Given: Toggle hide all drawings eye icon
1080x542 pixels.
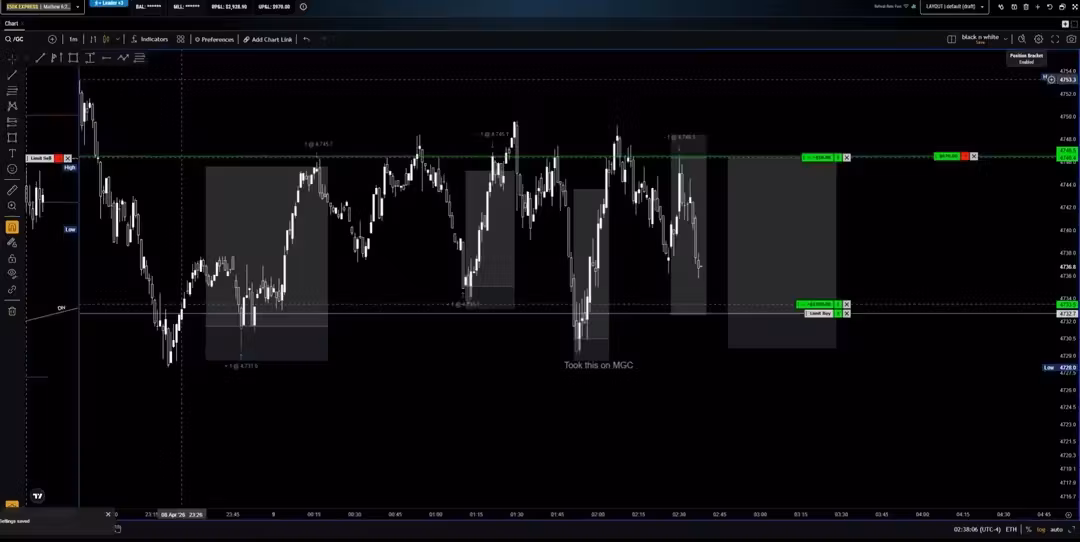Looking at the screenshot, I should click(12, 274).
